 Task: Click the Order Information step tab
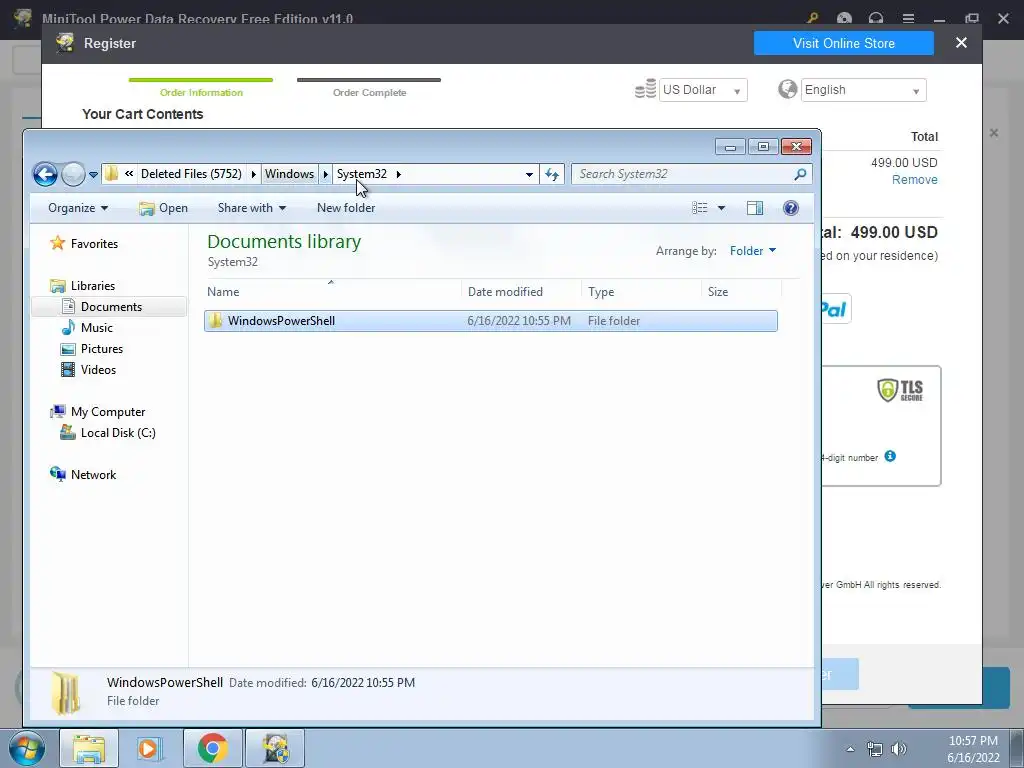coord(201,87)
